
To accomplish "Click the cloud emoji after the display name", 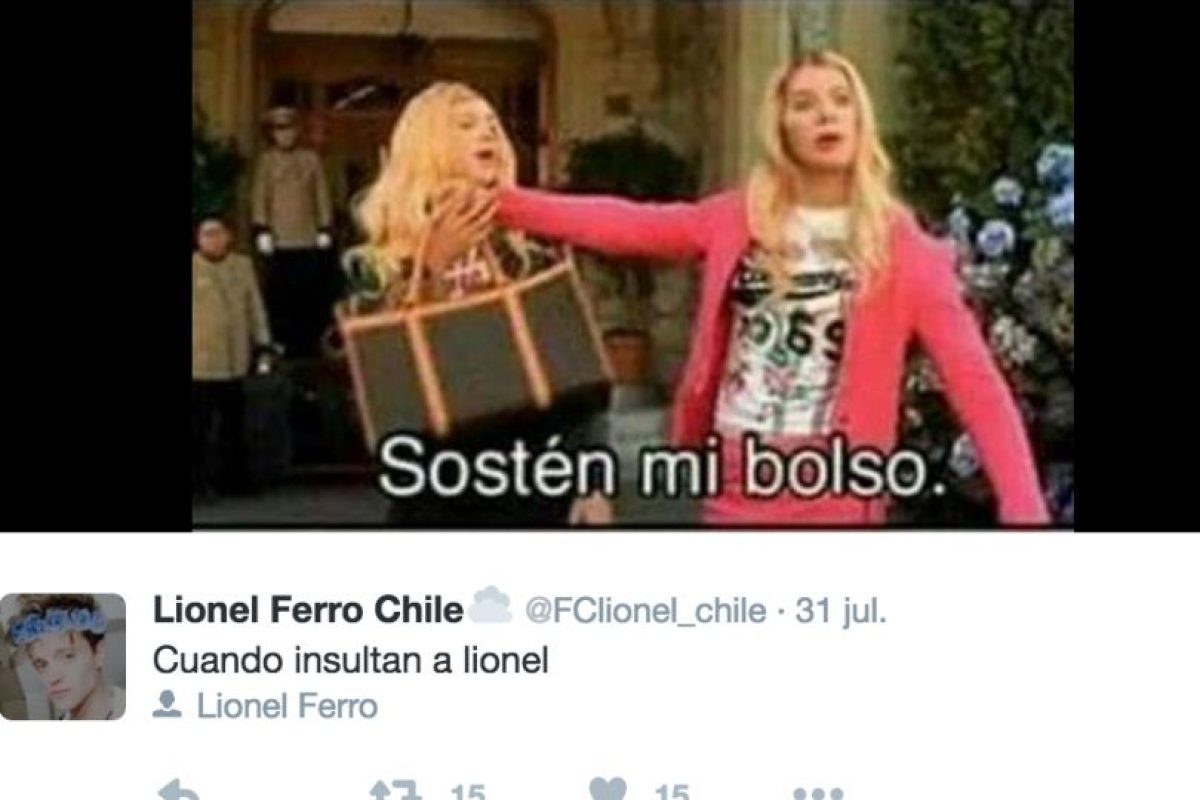I will [490, 607].
